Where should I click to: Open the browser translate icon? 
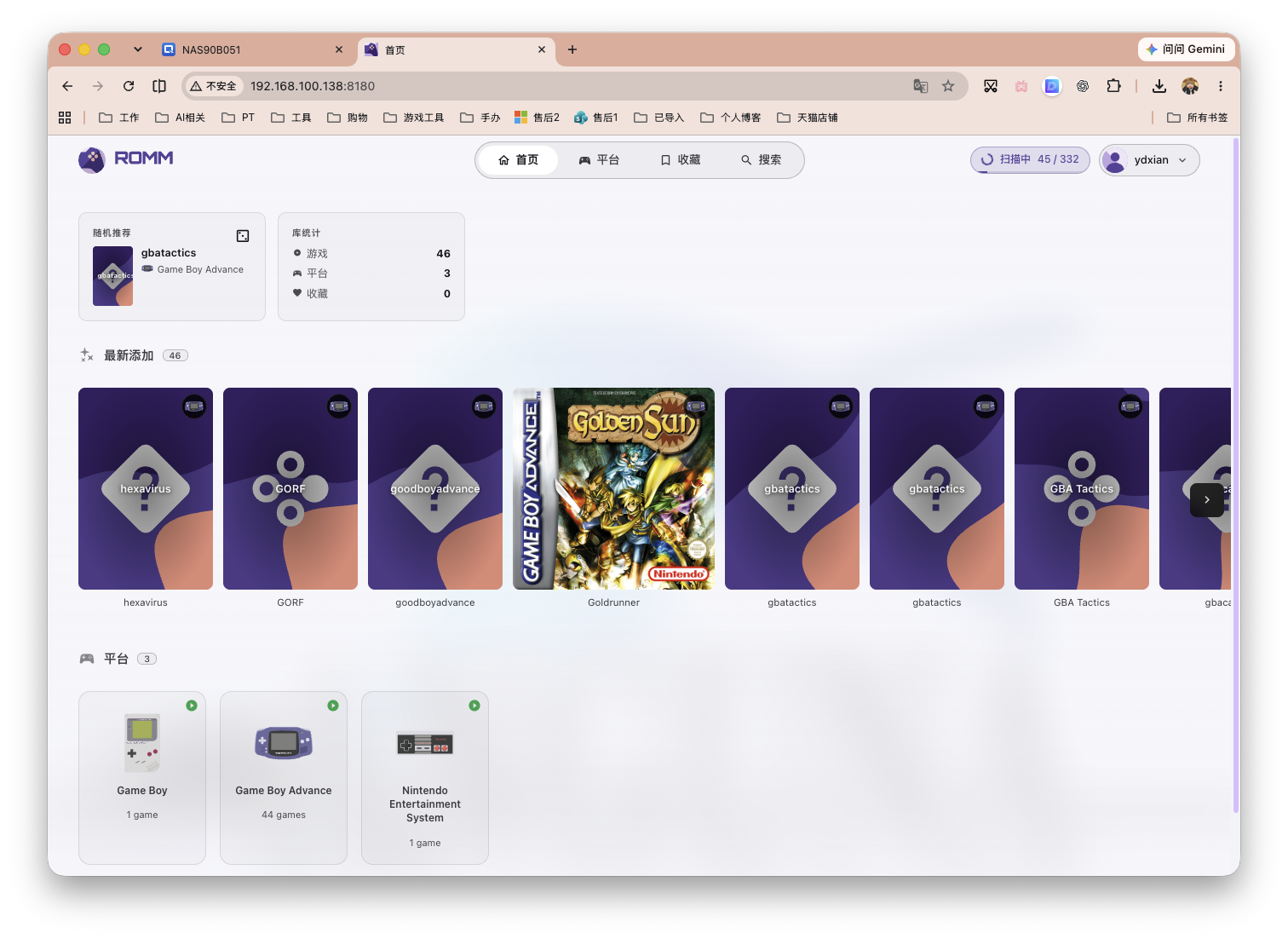coord(921,86)
